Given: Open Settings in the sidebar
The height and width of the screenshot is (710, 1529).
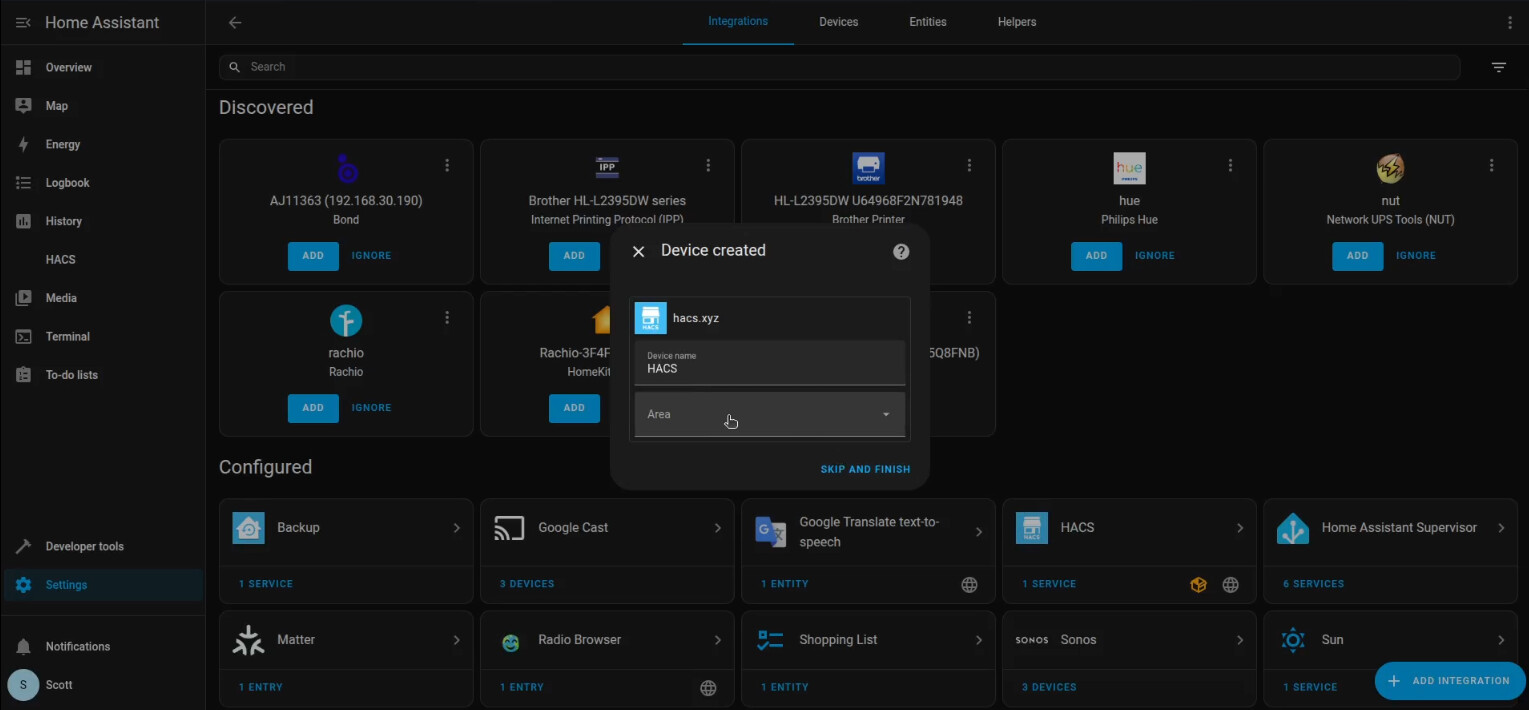Looking at the screenshot, I should coord(103,585).
